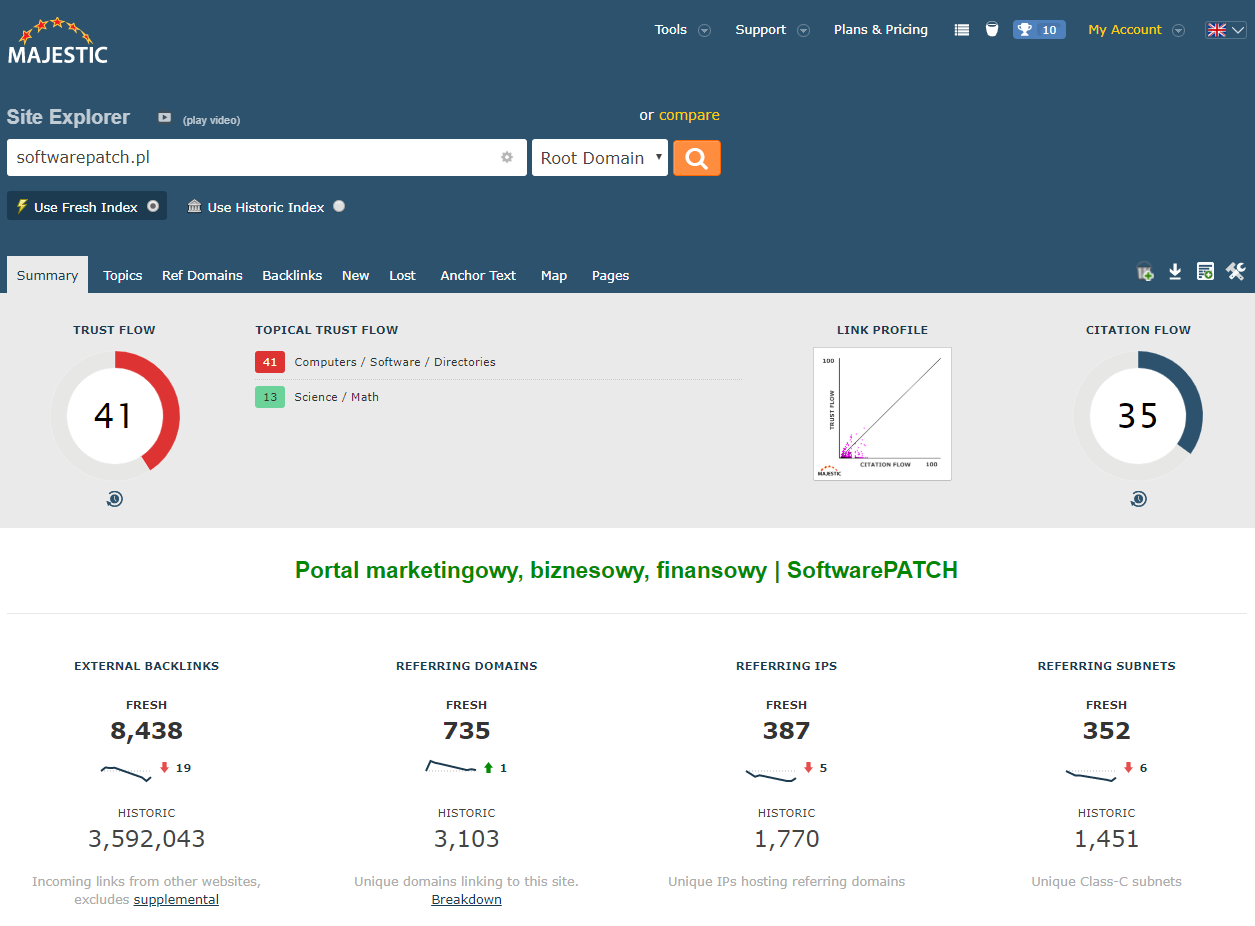
Task: Click the fresh referring IPs value 387
Action: [x=787, y=731]
